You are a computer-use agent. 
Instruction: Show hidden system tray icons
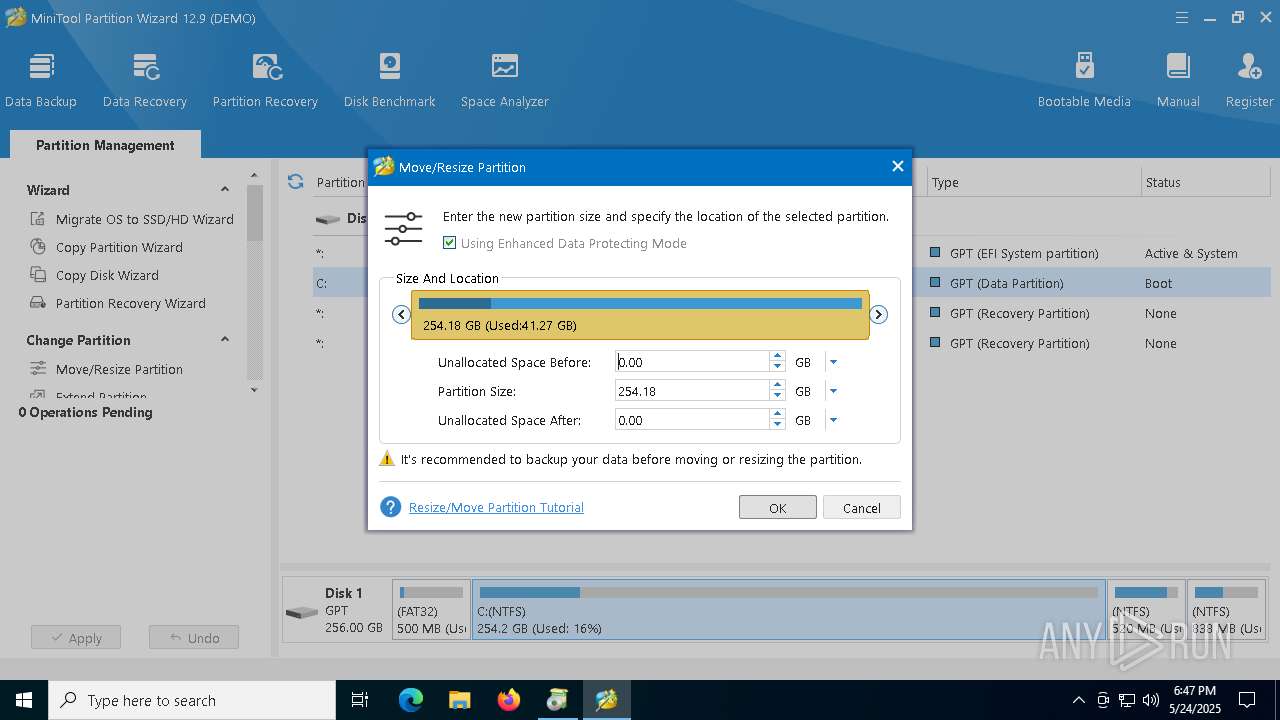1079,700
